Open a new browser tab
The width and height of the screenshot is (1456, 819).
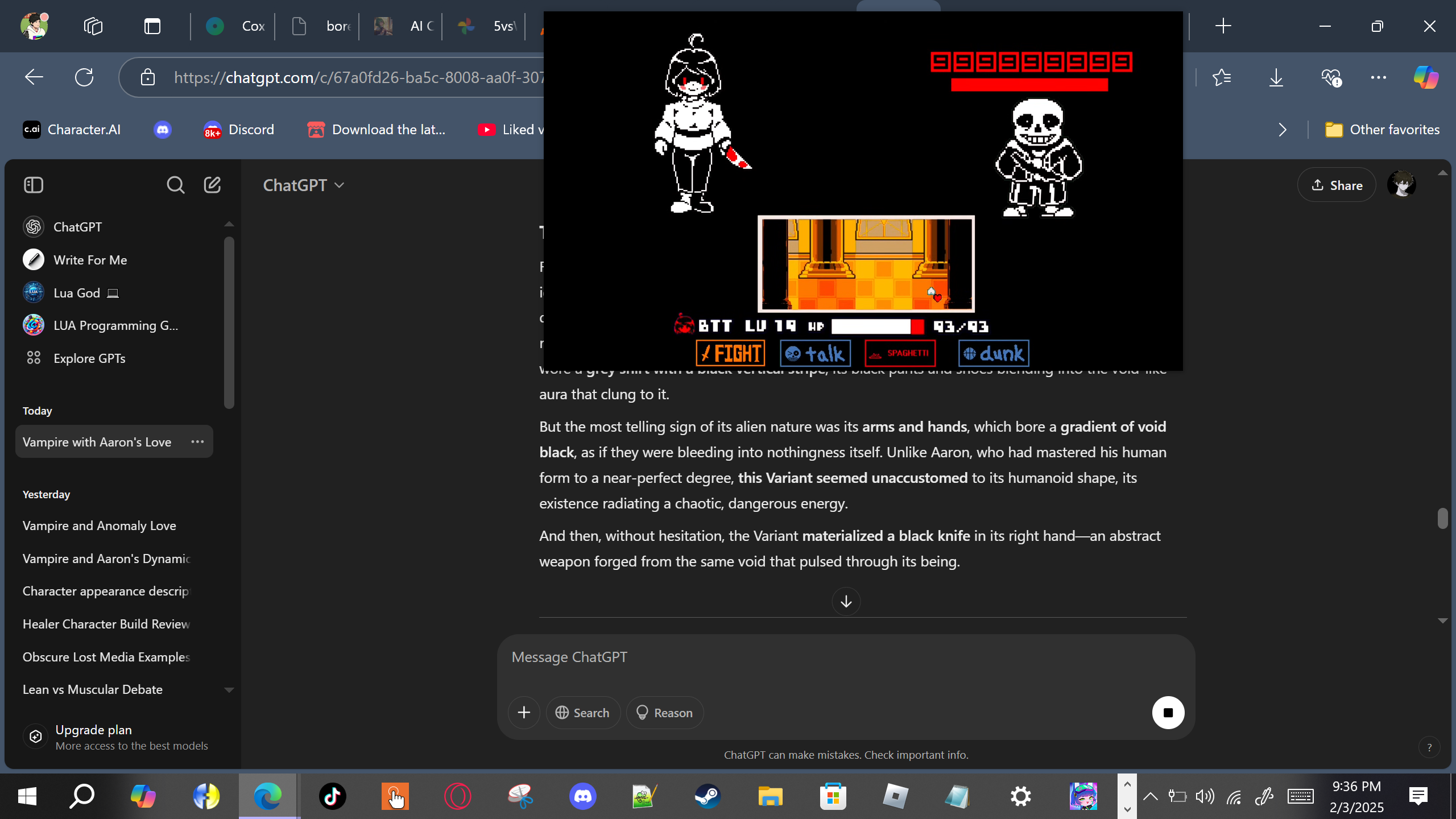coord(1223,26)
